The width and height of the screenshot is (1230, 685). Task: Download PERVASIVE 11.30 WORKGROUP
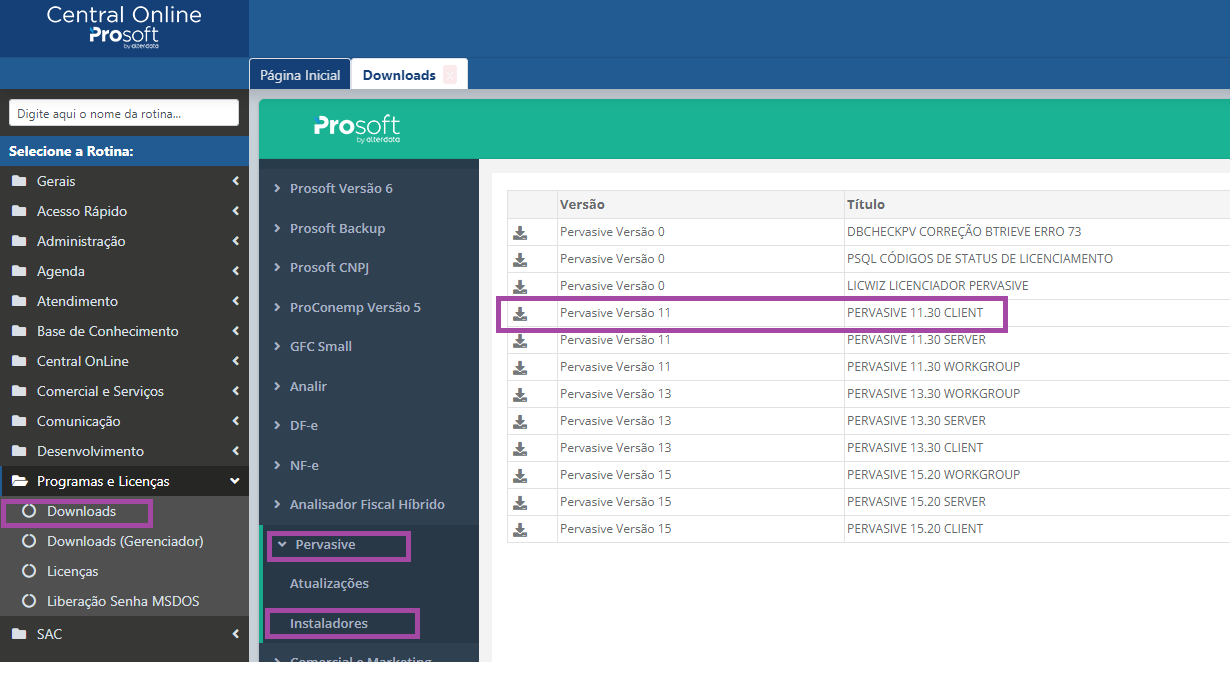[520, 367]
